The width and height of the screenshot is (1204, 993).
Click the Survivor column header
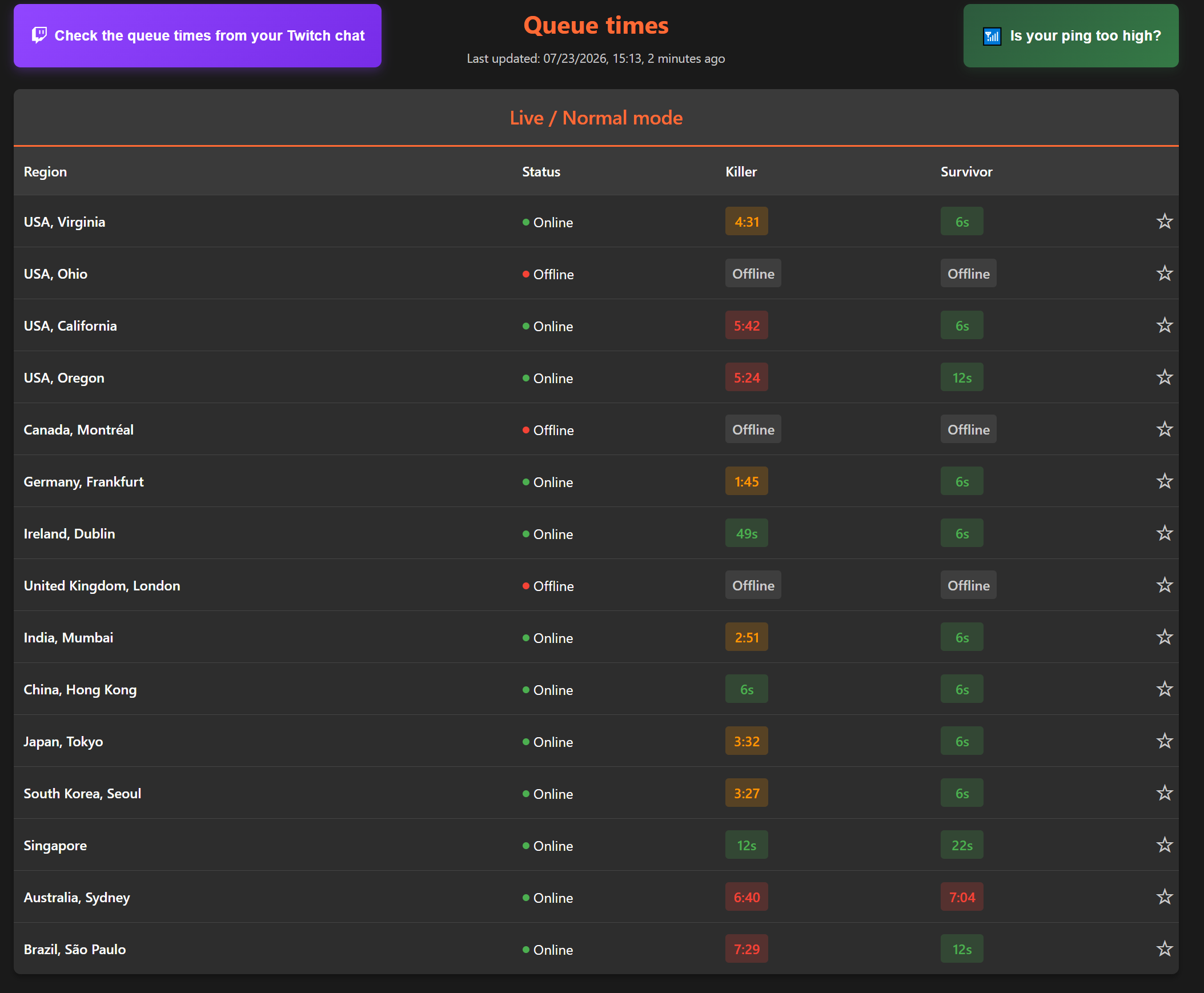click(x=966, y=172)
